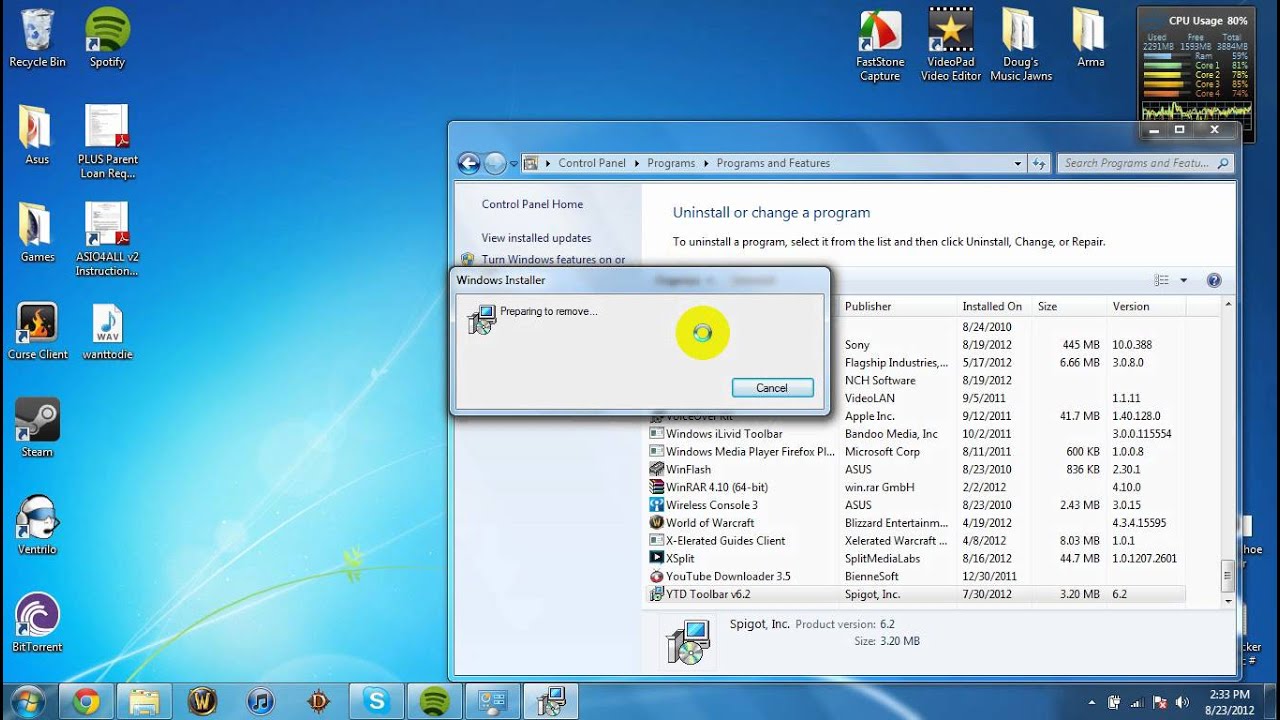Screen dimensions: 1280x720
Task: Go back in Control Panel window
Action: 468,163
